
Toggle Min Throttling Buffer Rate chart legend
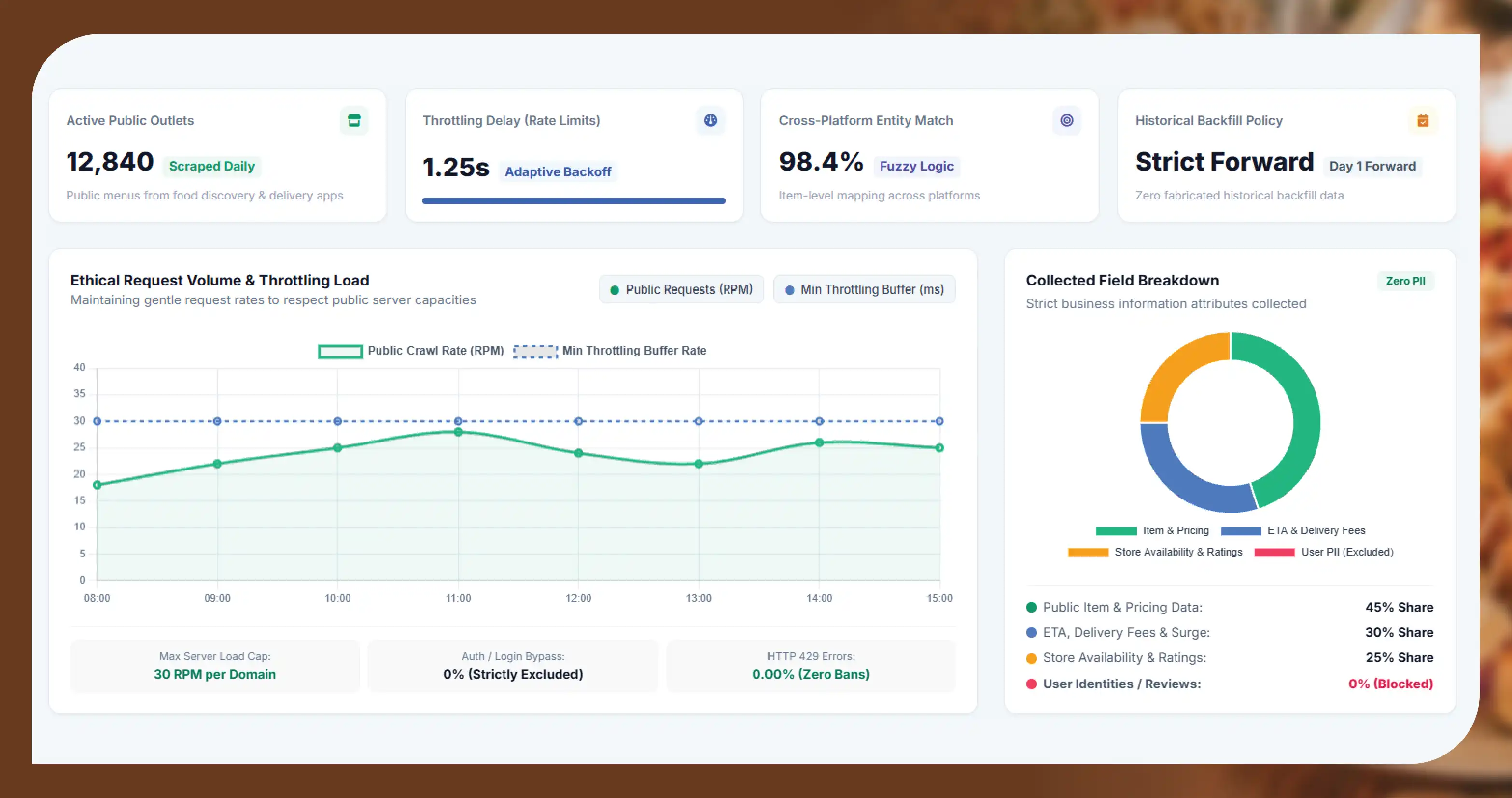tap(610, 351)
